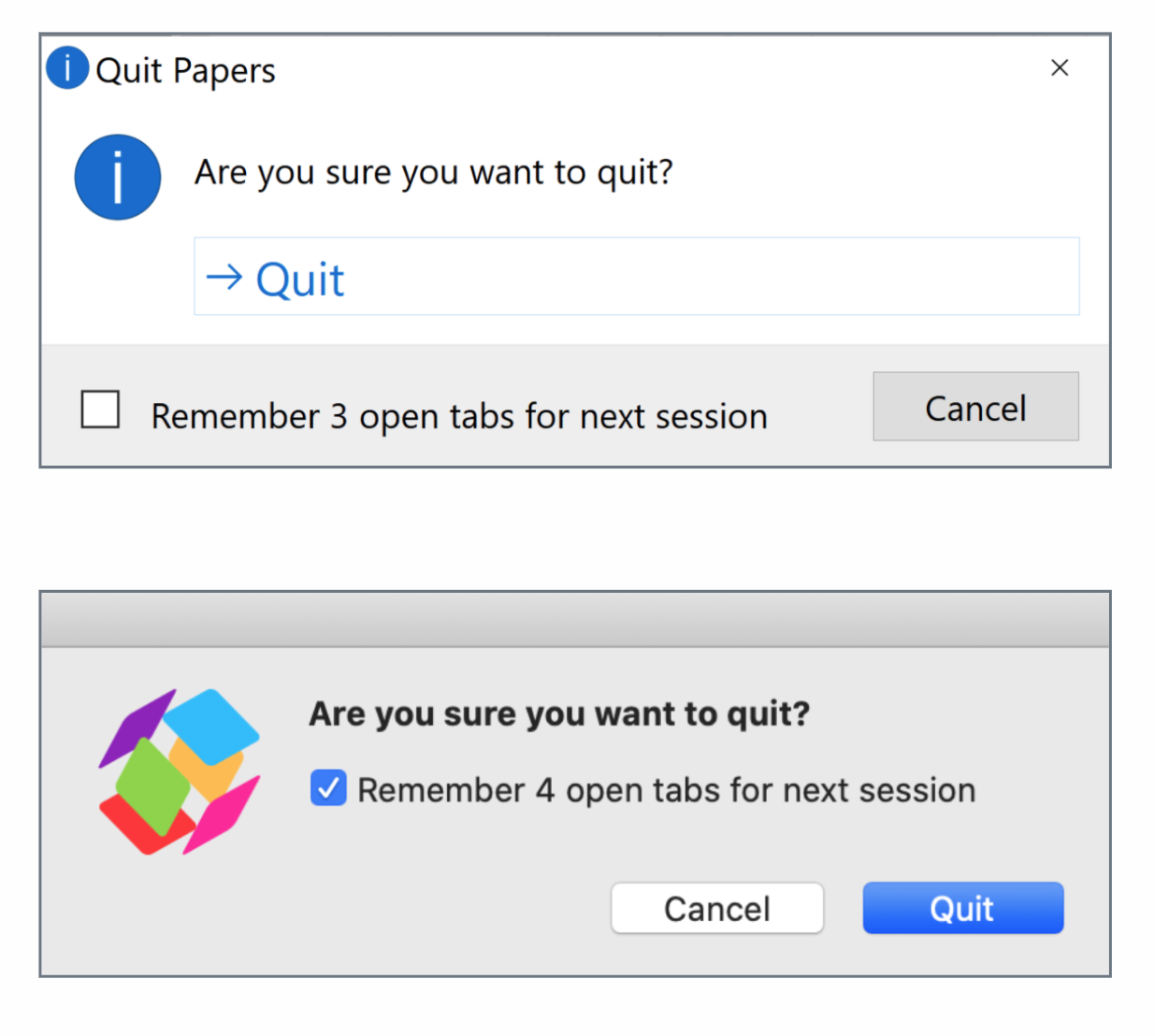Viewport: 1154px width, 1036px height.
Task: Click the "Remember 4 open tabs for next session" label
Action: point(666,791)
